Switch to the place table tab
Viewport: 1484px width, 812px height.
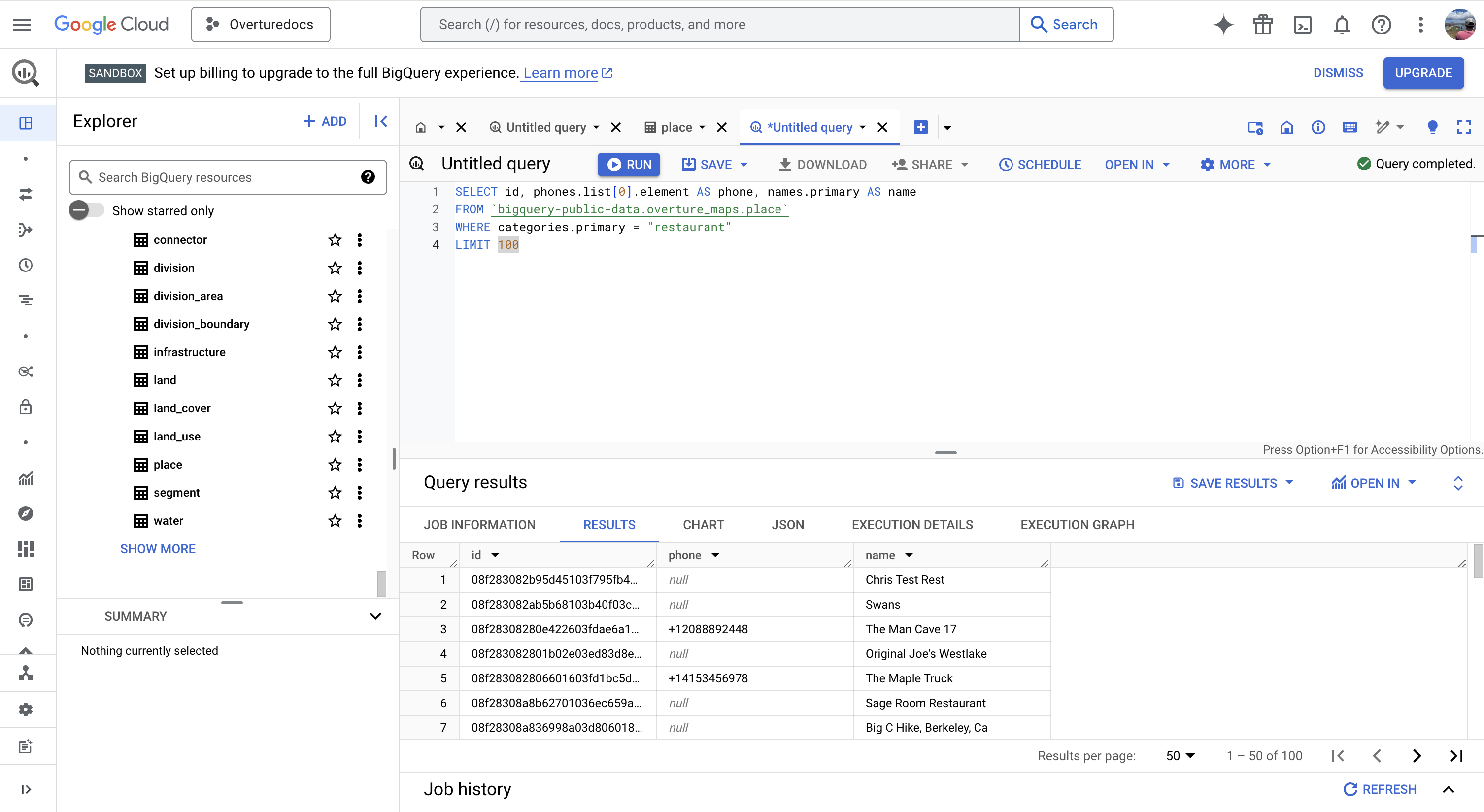(x=668, y=127)
